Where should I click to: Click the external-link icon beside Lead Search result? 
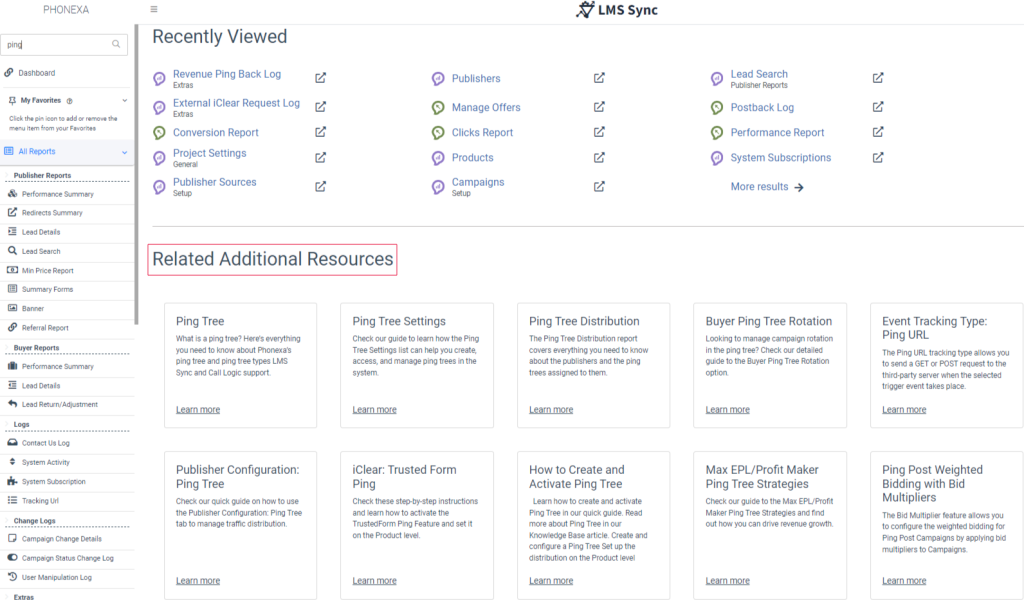coord(878,78)
